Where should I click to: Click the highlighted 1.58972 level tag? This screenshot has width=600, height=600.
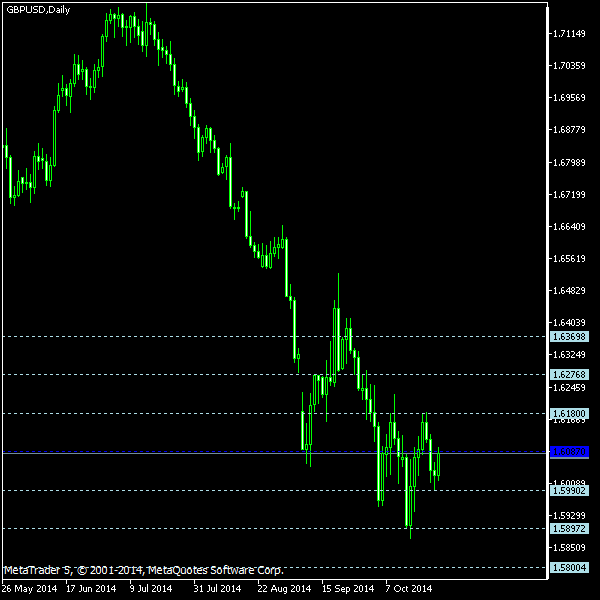[x=569, y=529]
